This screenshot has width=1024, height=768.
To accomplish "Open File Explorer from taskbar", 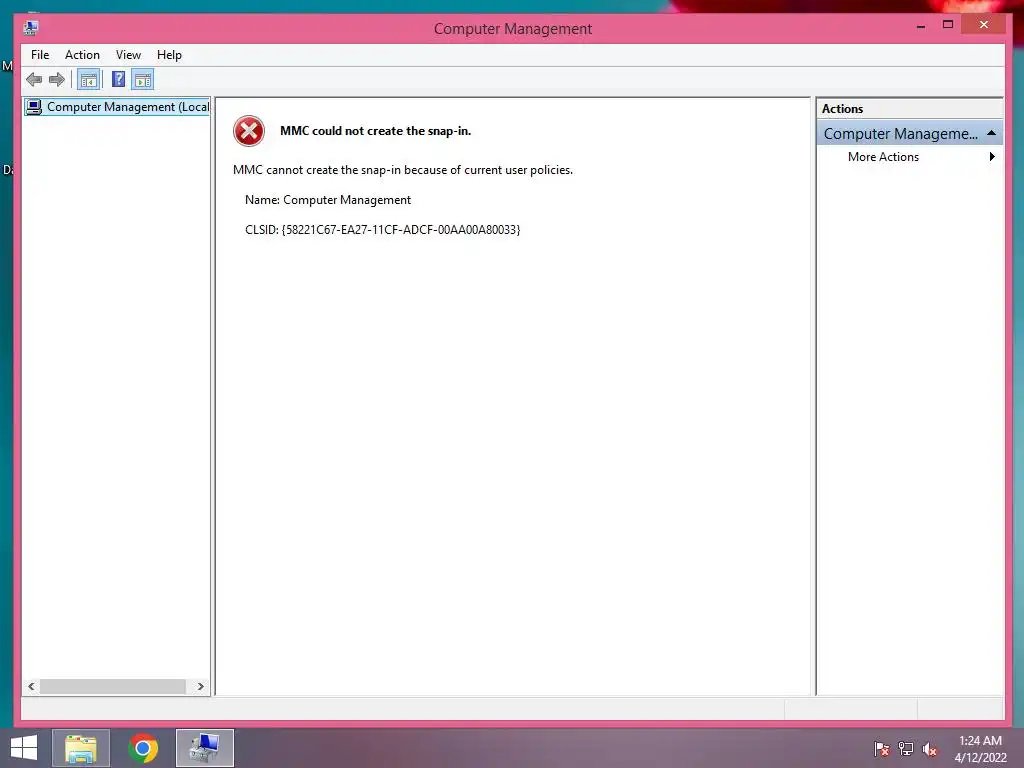I will (x=80, y=748).
